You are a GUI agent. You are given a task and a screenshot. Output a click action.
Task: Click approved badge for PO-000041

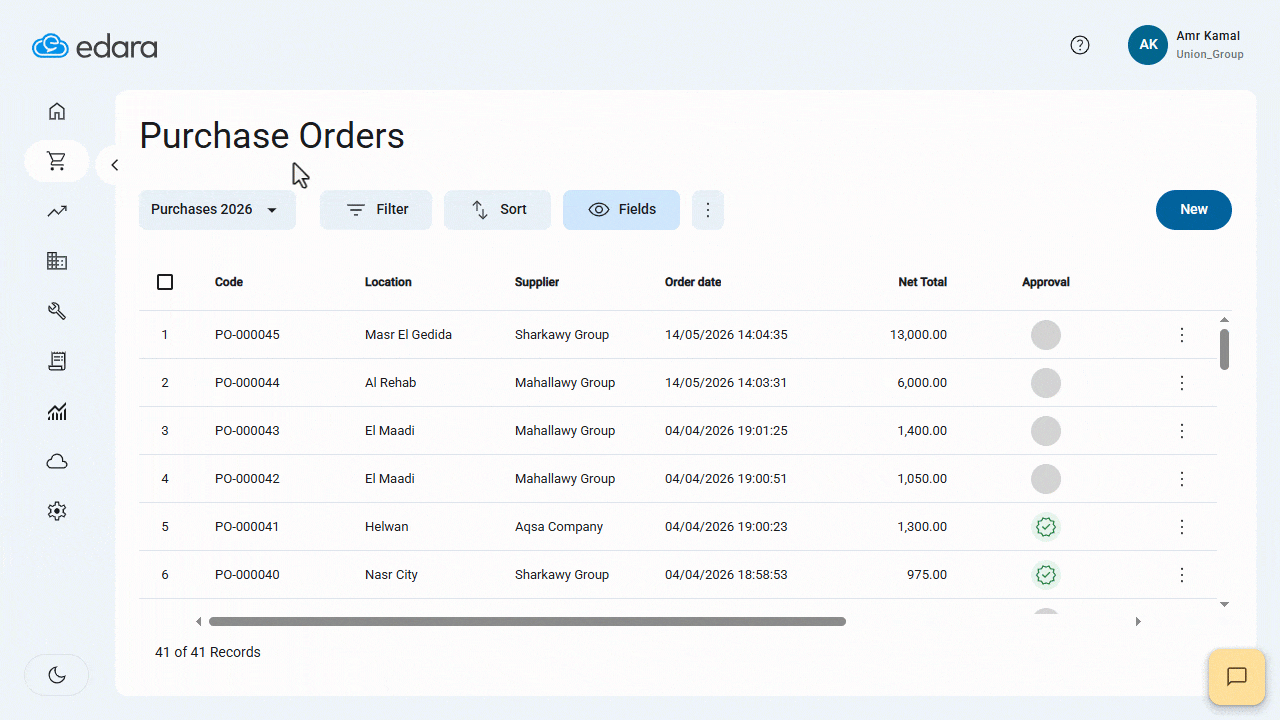coord(1046,527)
